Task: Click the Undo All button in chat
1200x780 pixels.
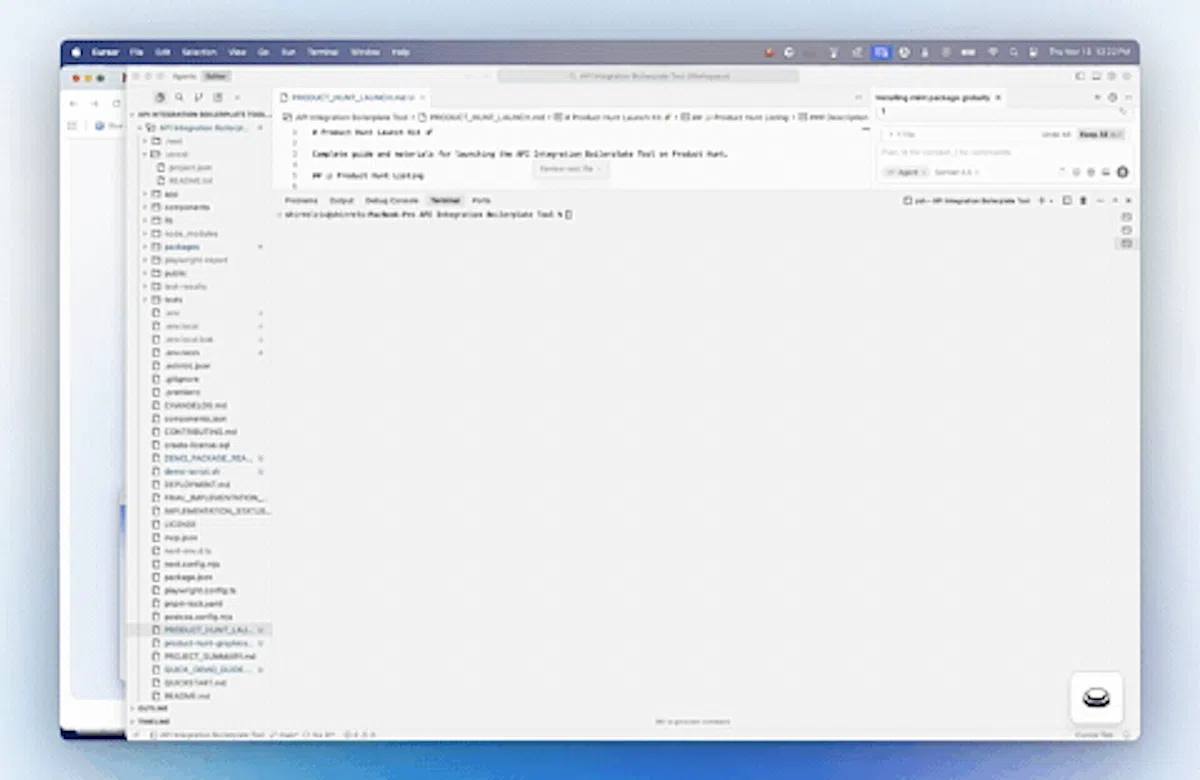Action: tap(1056, 134)
